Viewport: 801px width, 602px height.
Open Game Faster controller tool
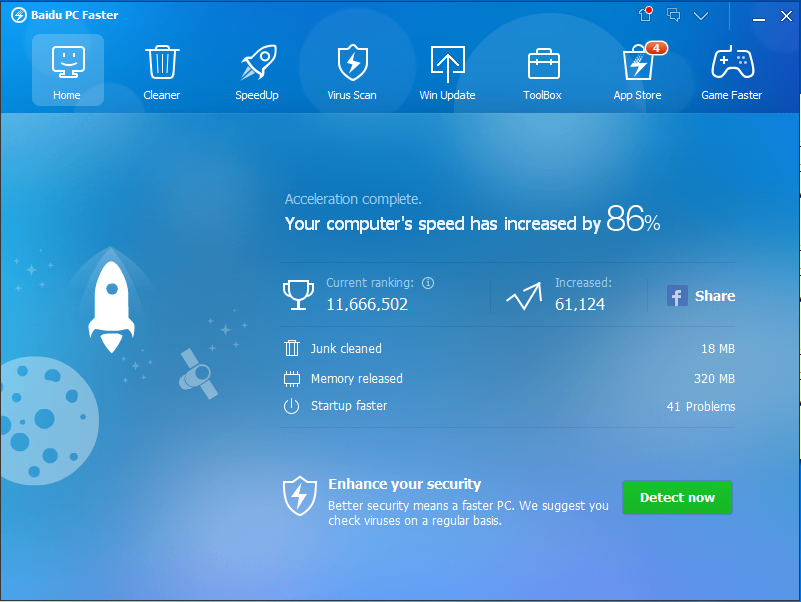732,73
